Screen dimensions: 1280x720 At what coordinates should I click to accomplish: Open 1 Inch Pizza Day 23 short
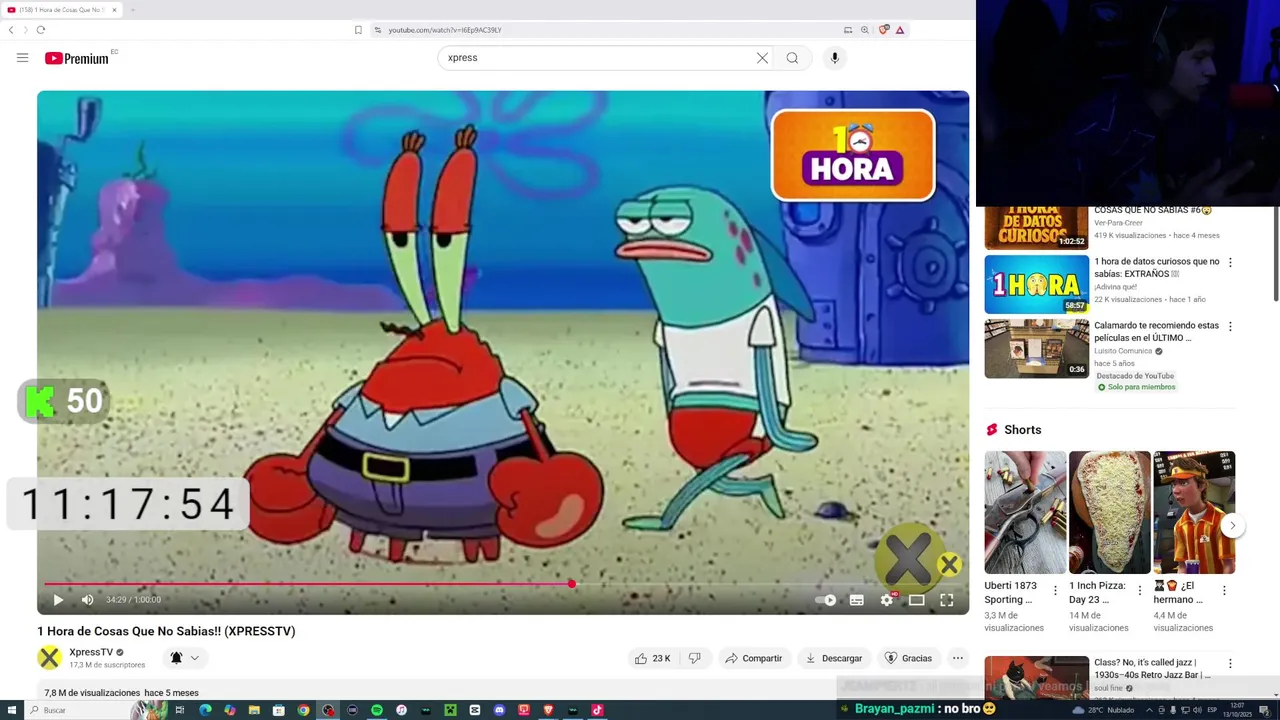coord(1109,512)
